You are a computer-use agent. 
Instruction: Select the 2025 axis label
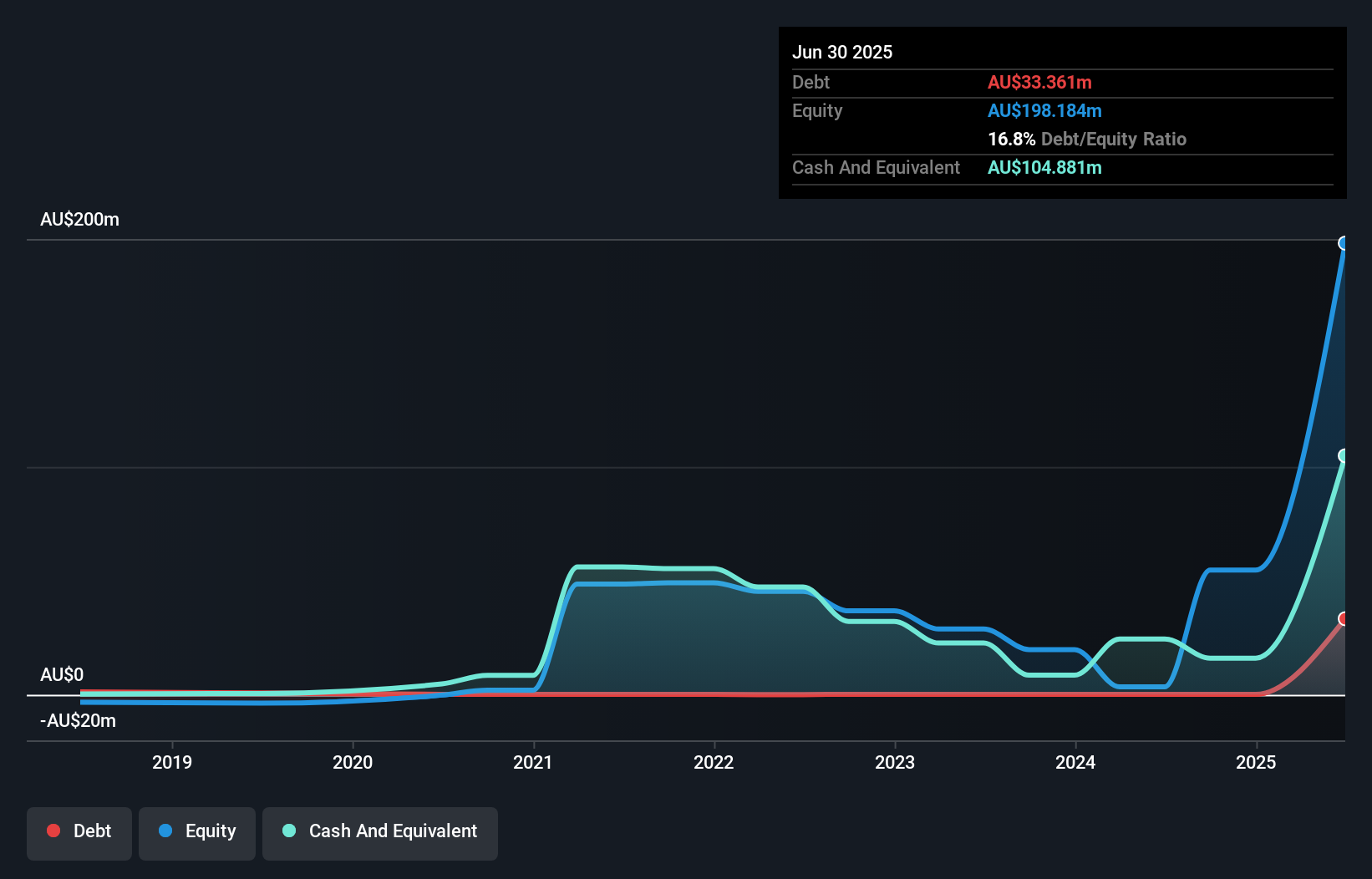(x=1257, y=762)
